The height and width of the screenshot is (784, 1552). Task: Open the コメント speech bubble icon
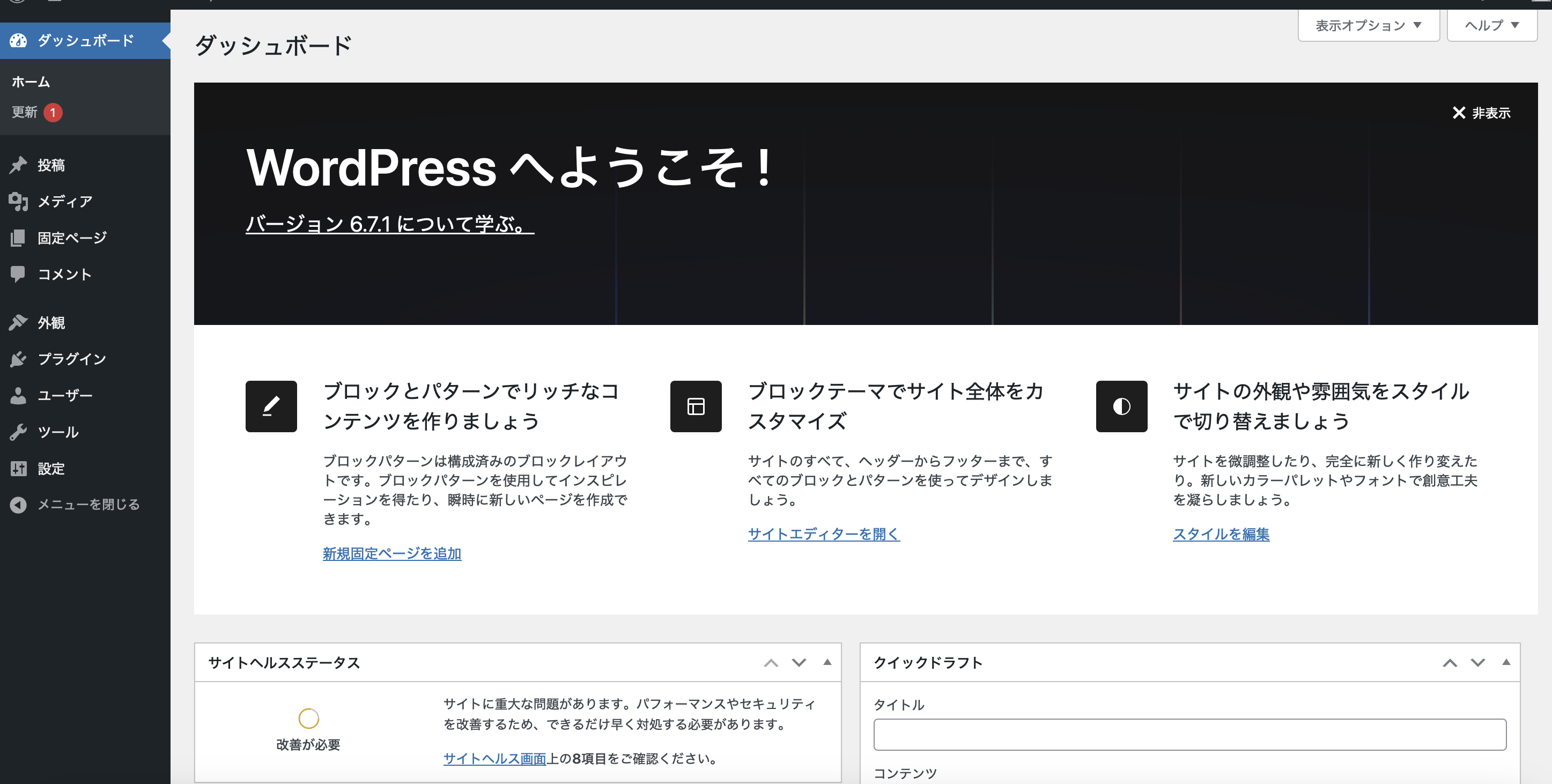pyautogui.click(x=19, y=274)
